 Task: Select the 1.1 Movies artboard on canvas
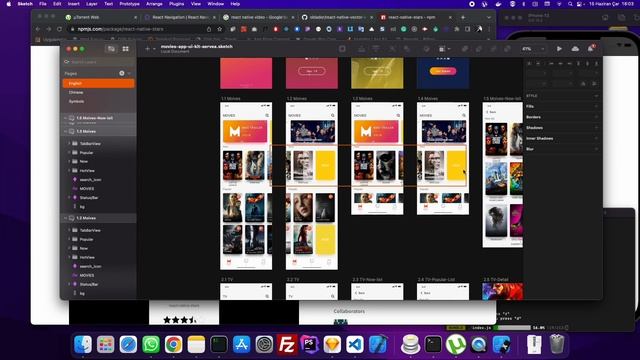[246, 186]
